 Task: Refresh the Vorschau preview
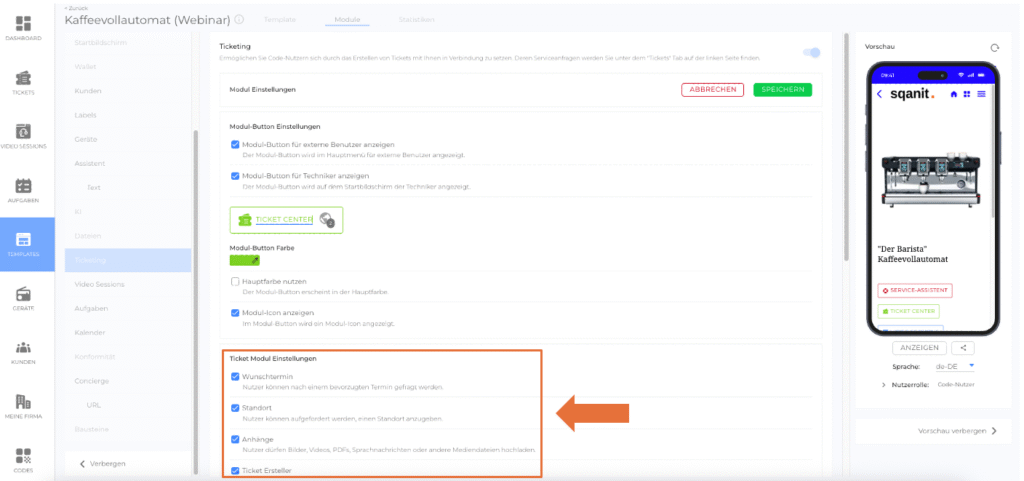point(993,47)
